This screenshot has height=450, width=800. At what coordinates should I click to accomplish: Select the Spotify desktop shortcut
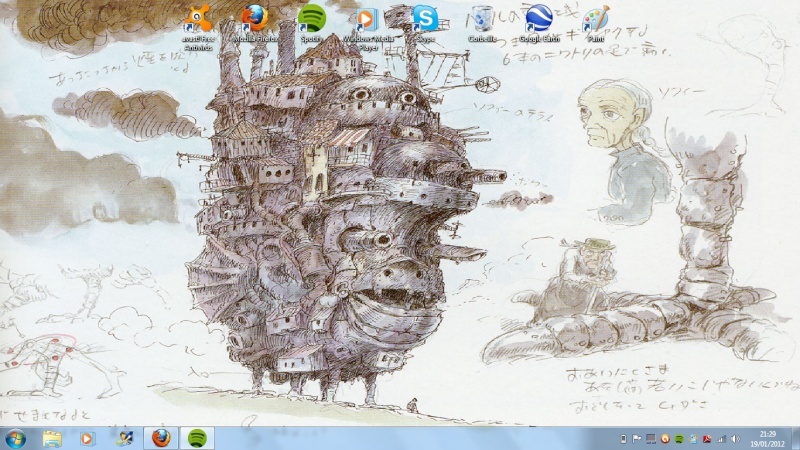pos(311,23)
